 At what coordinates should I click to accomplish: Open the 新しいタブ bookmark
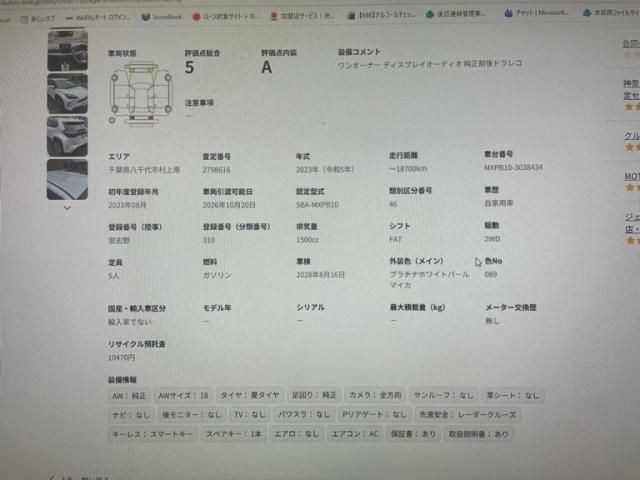(38, 19)
